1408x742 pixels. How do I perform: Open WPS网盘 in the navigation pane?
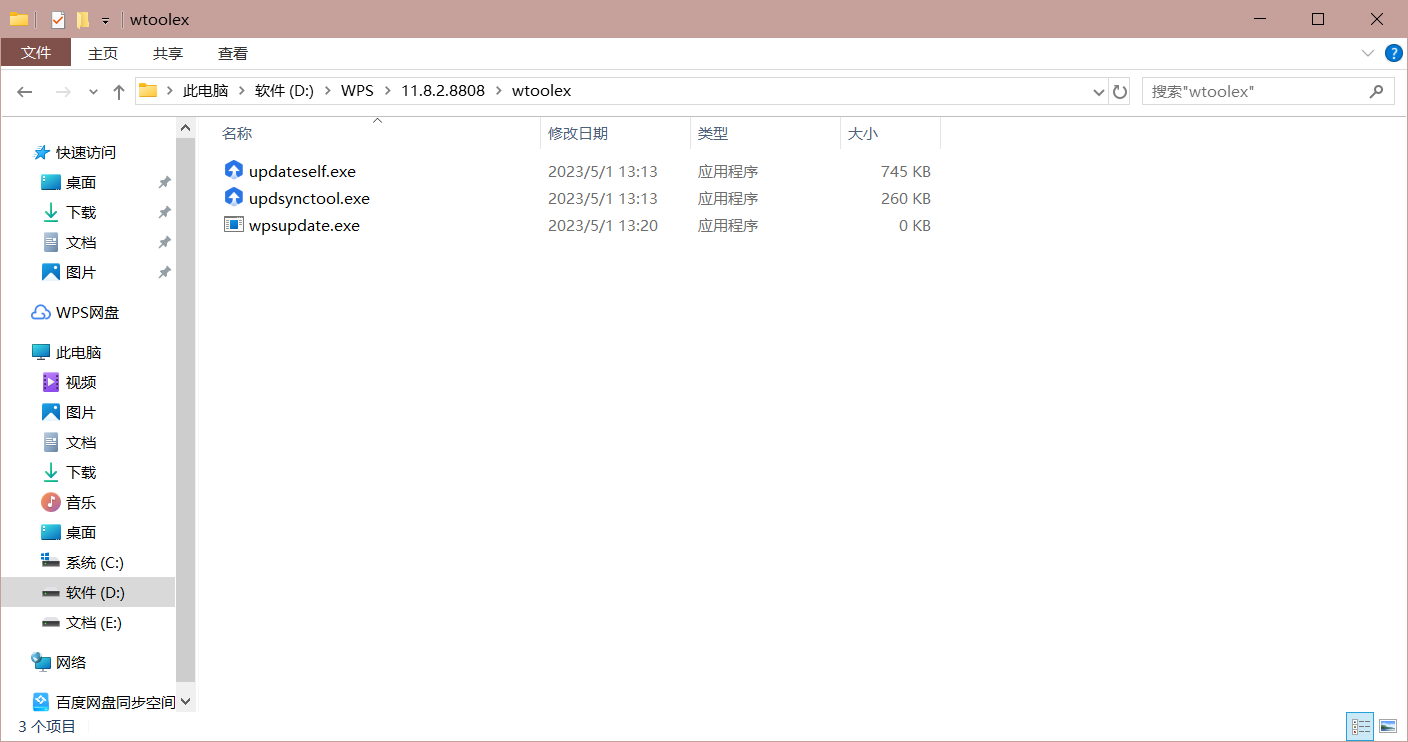coord(87,312)
